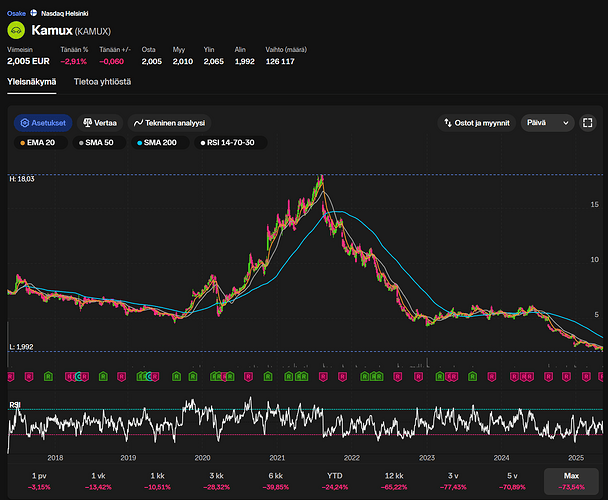Click the Kamux (KAMUX) stock title
This screenshot has width=608, height=500.
[x=71, y=30]
